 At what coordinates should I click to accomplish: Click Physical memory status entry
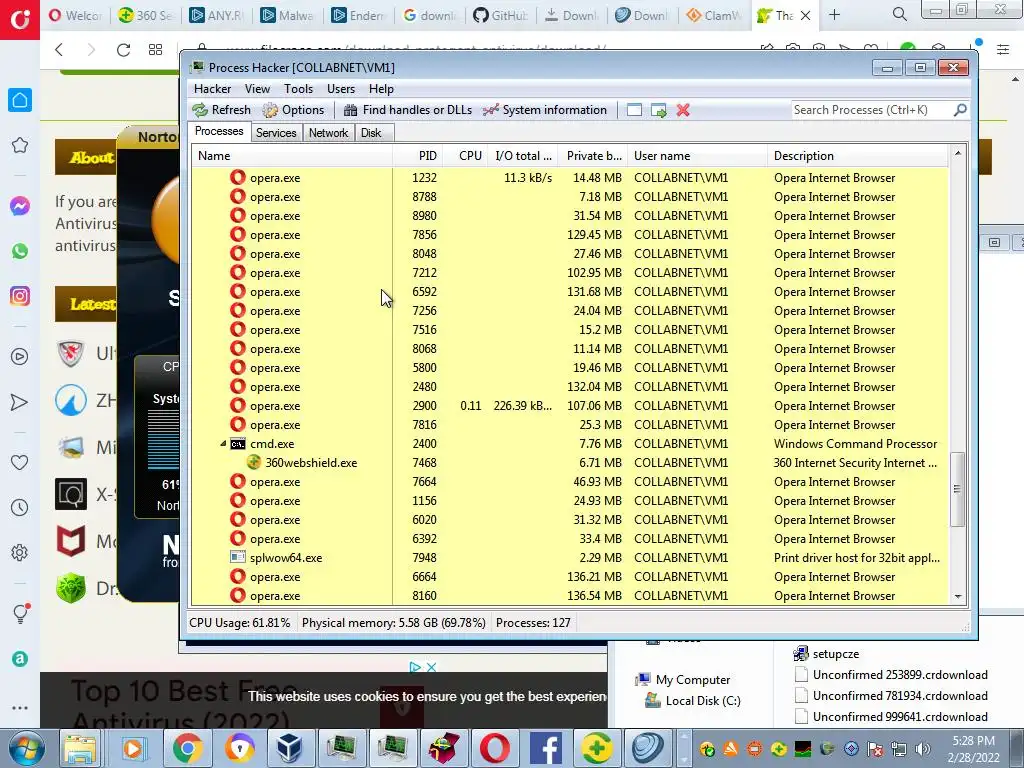[x=393, y=622]
